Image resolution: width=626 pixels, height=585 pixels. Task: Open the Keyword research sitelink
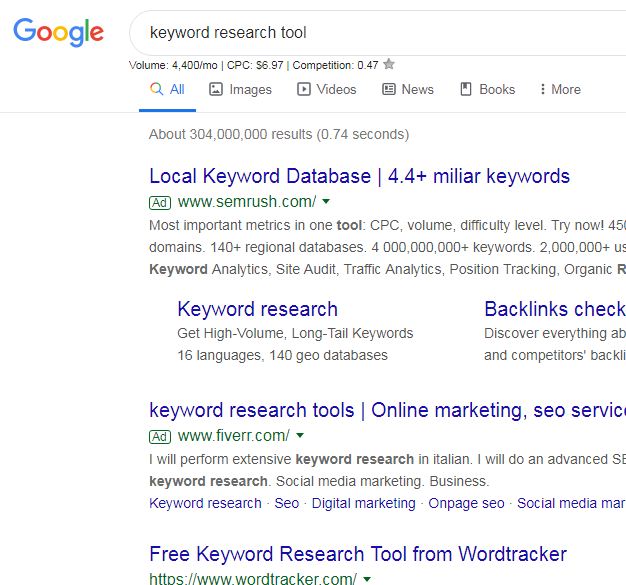(258, 309)
